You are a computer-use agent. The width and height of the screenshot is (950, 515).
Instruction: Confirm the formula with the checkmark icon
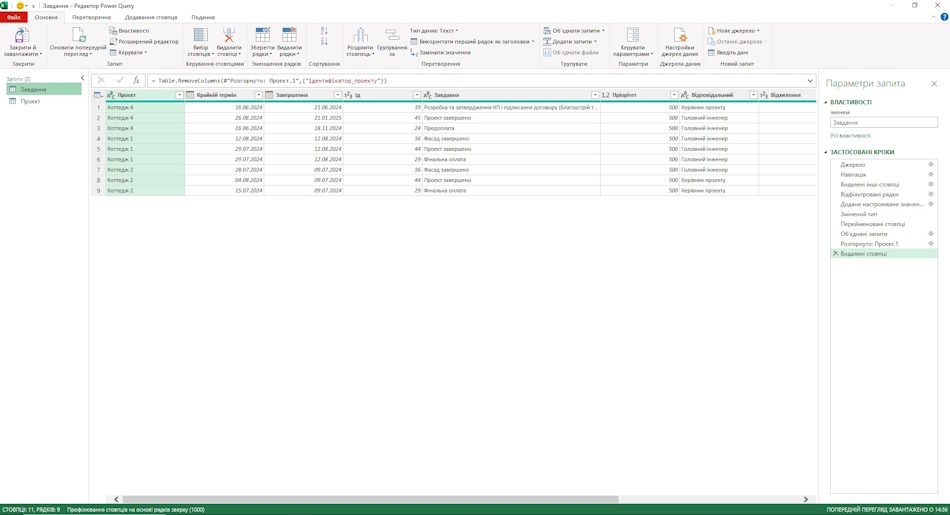(119, 80)
